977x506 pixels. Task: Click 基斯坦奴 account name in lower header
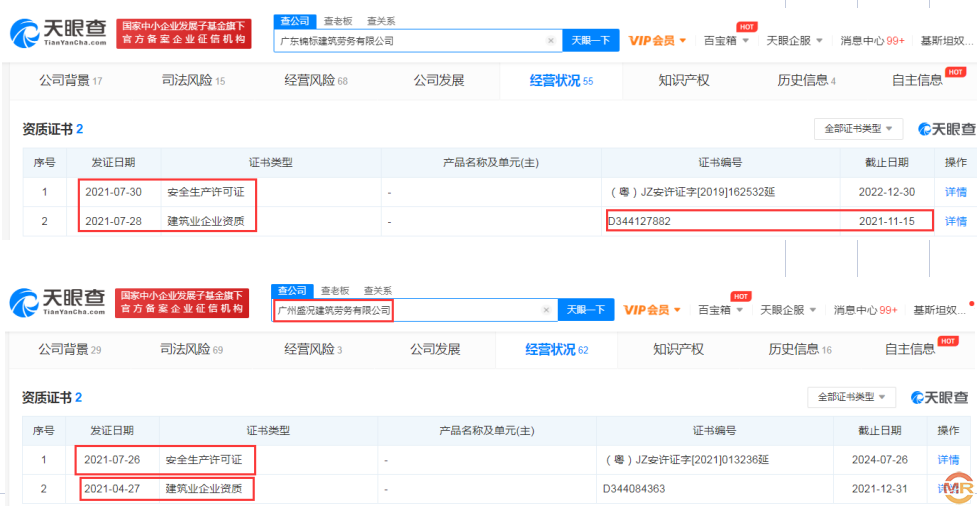(x=940, y=310)
